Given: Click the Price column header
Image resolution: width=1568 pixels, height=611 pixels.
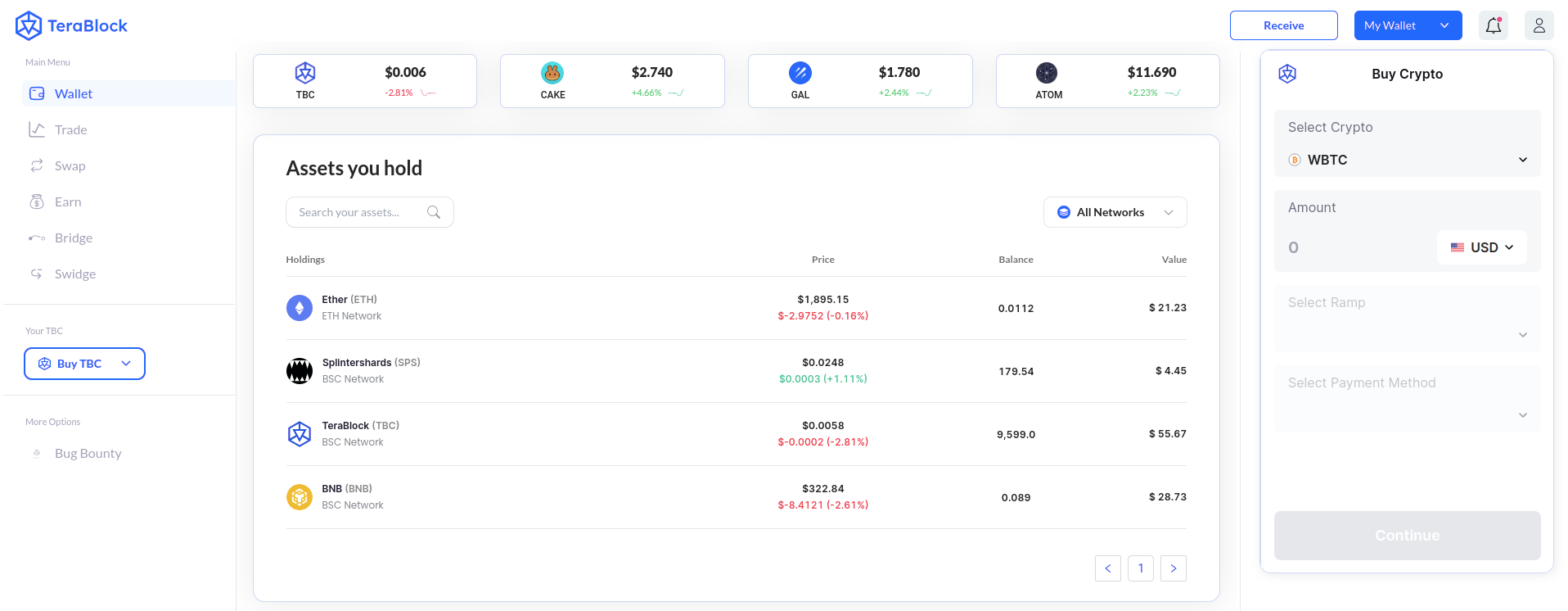Looking at the screenshot, I should point(823,260).
